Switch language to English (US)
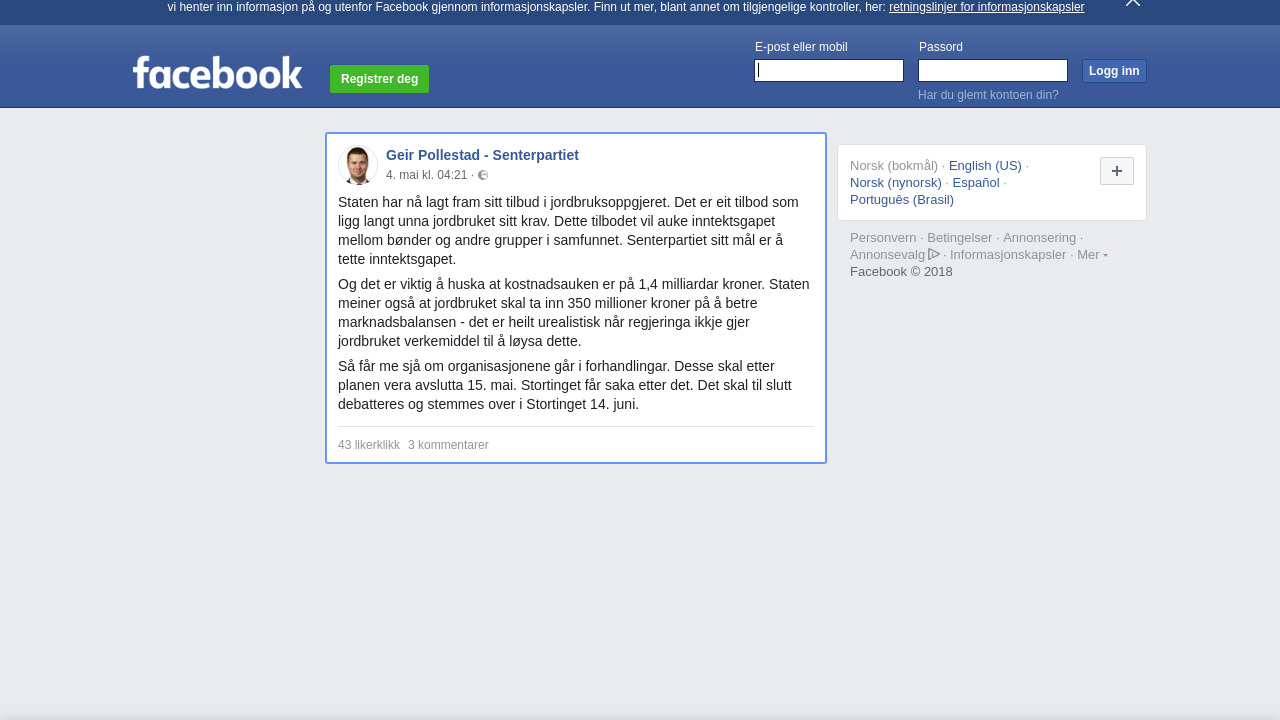This screenshot has width=1280, height=720. [x=985, y=166]
